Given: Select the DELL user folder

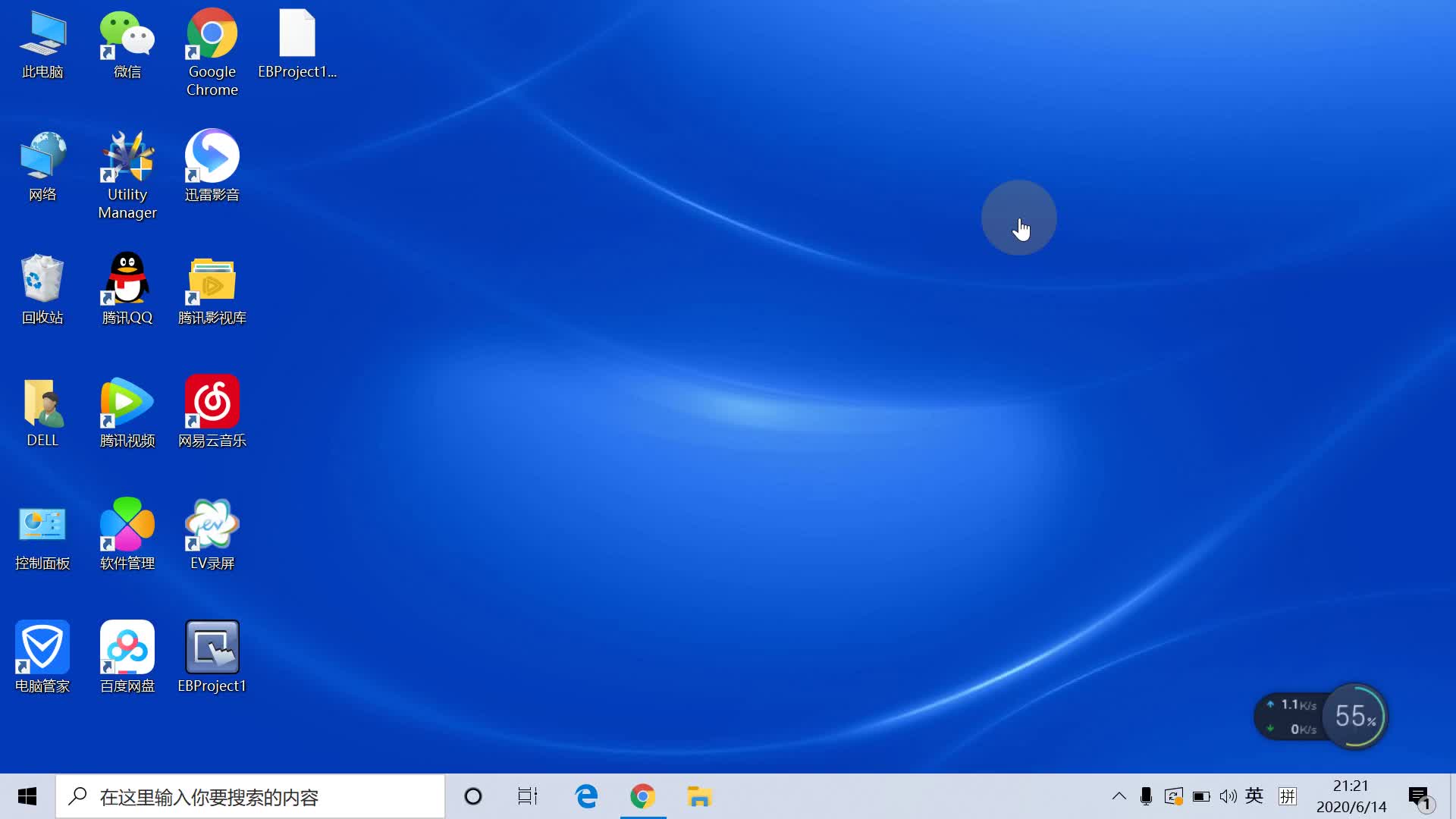Looking at the screenshot, I should 42,413.
